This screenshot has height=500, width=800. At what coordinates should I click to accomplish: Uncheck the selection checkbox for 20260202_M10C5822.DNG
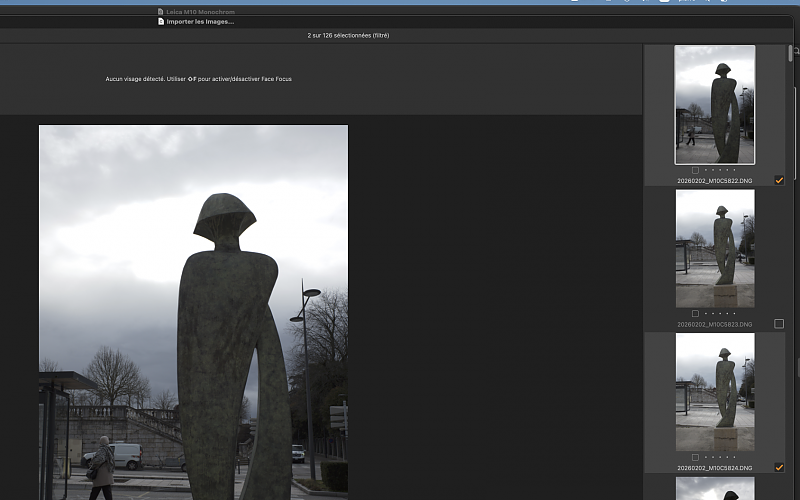click(x=779, y=180)
